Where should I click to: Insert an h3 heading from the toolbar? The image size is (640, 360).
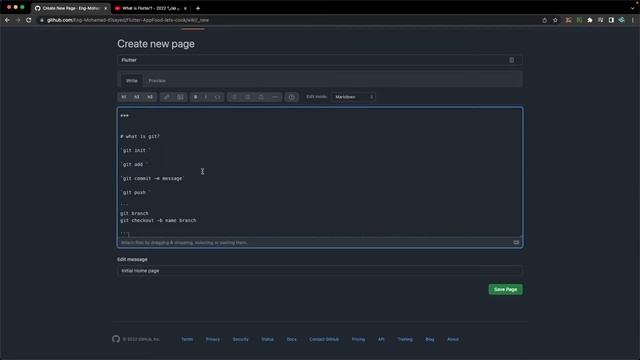pyautogui.click(x=150, y=97)
